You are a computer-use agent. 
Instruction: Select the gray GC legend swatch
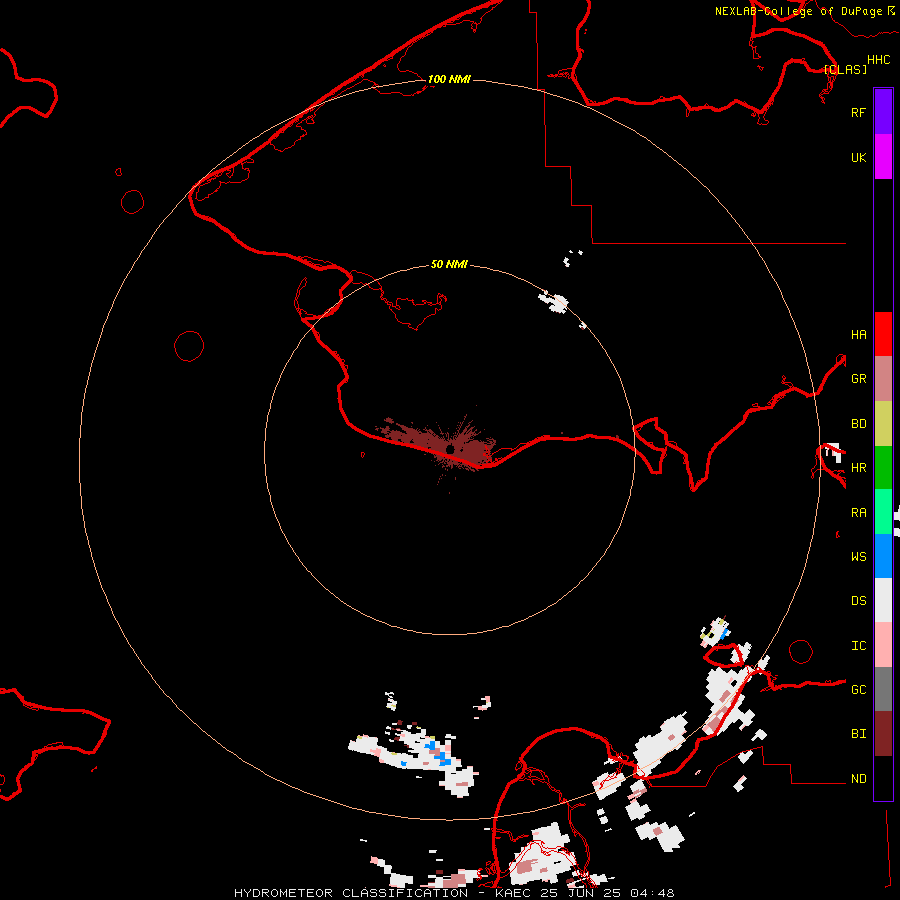pos(883,689)
